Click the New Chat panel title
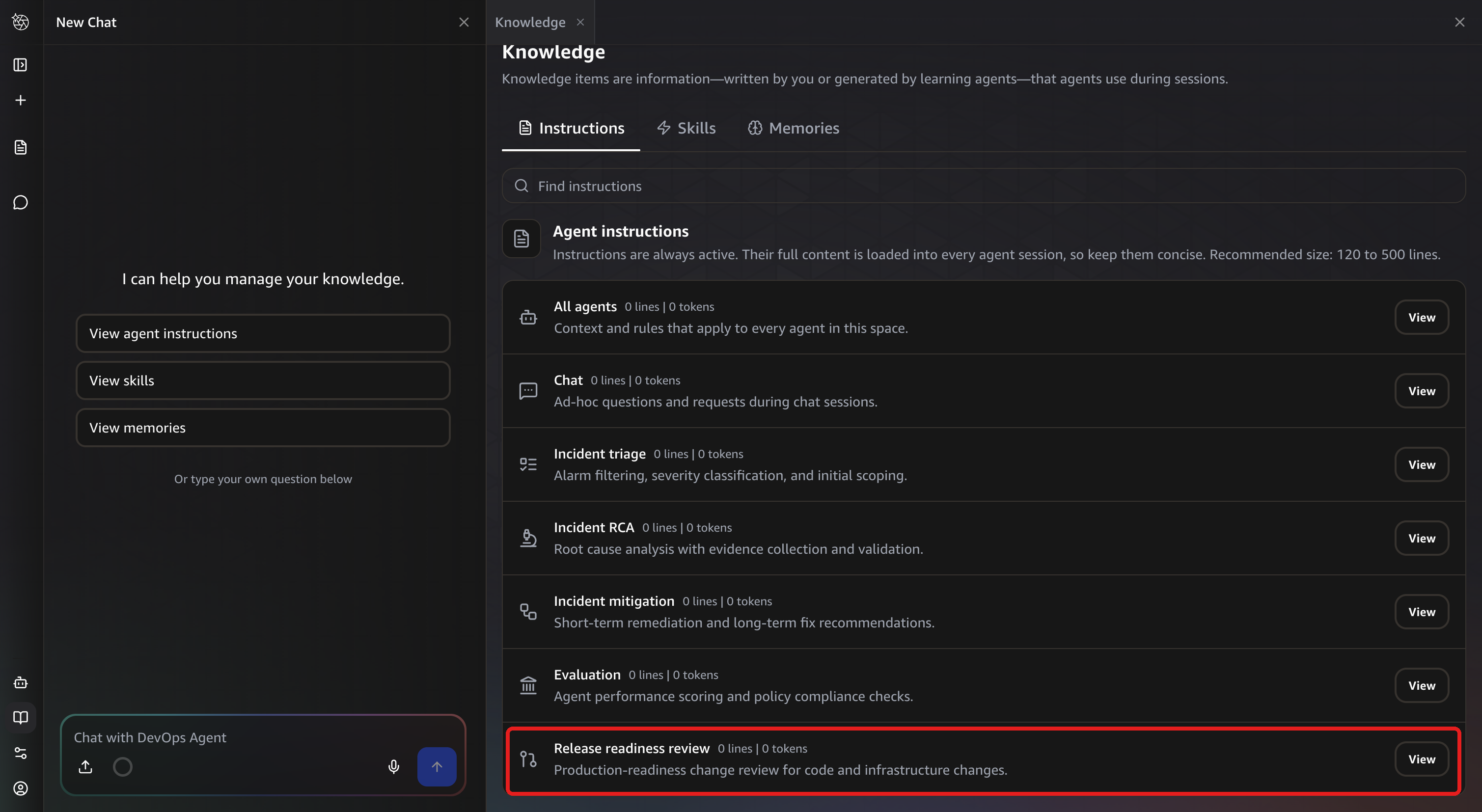This screenshot has width=1482, height=812. point(86,22)
